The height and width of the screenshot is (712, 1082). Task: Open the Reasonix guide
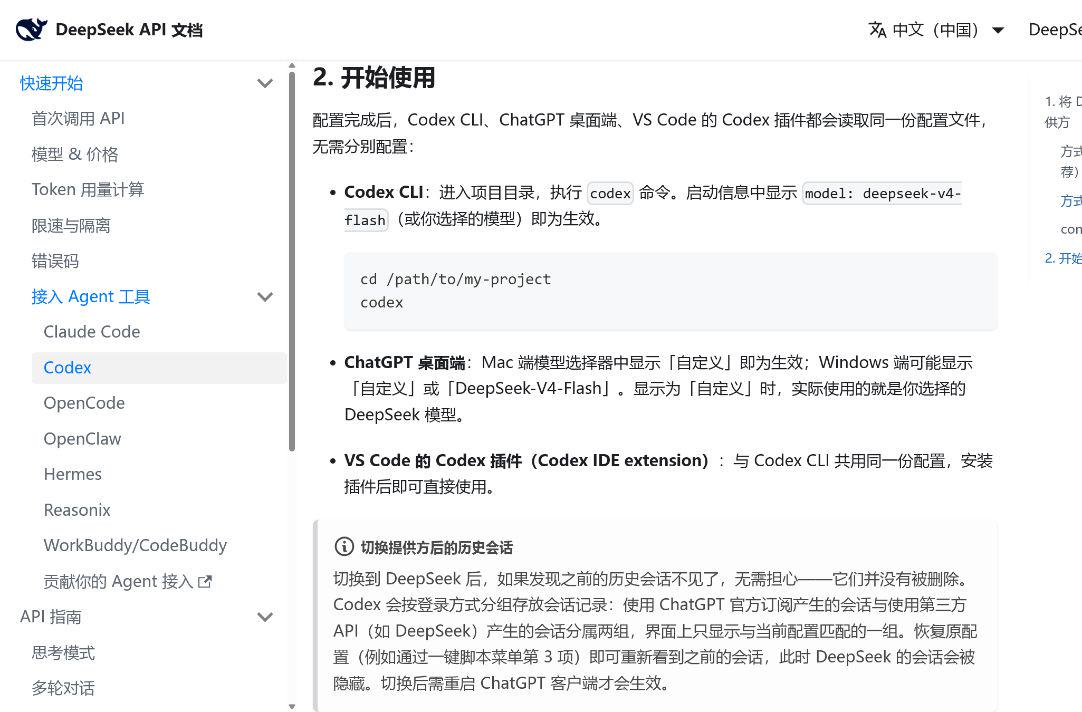(77, 510)
